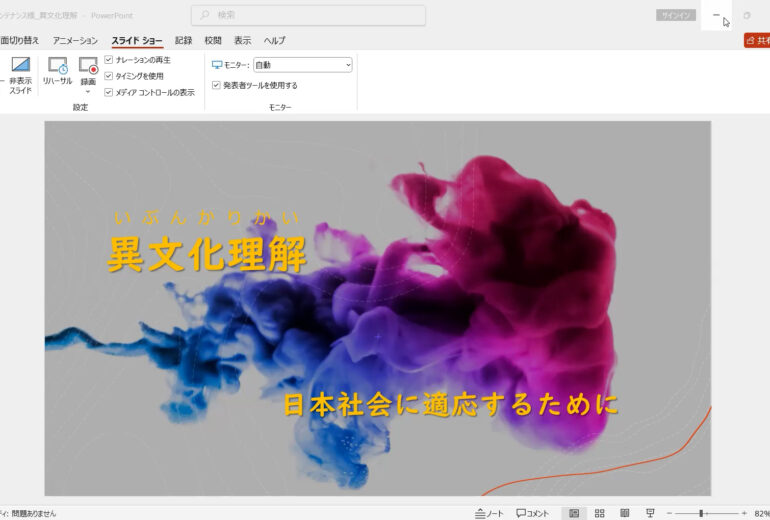Open the Animations (アニメーション) tab
The width and height of the screenshot is (770, 520).
[x=75, y=40]
